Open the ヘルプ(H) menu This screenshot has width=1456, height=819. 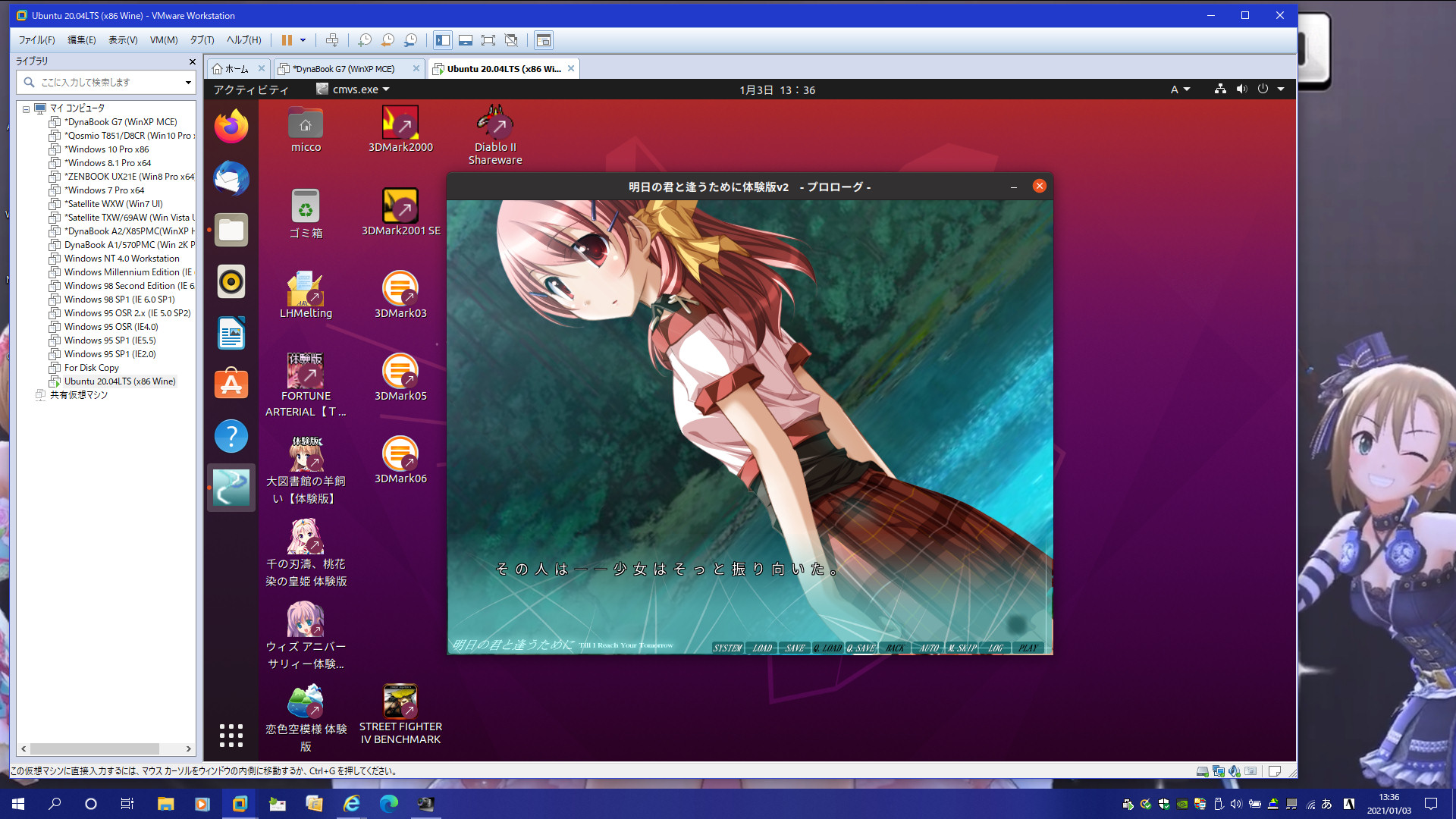click(x=243, y=40)
